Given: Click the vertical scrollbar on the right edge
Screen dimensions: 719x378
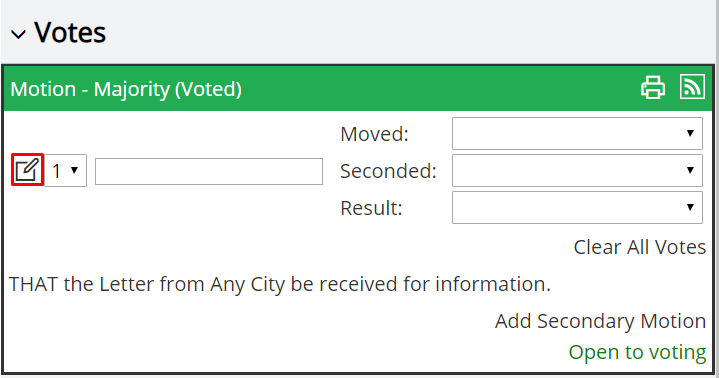Looking at the screenshot, I should 716,189.
